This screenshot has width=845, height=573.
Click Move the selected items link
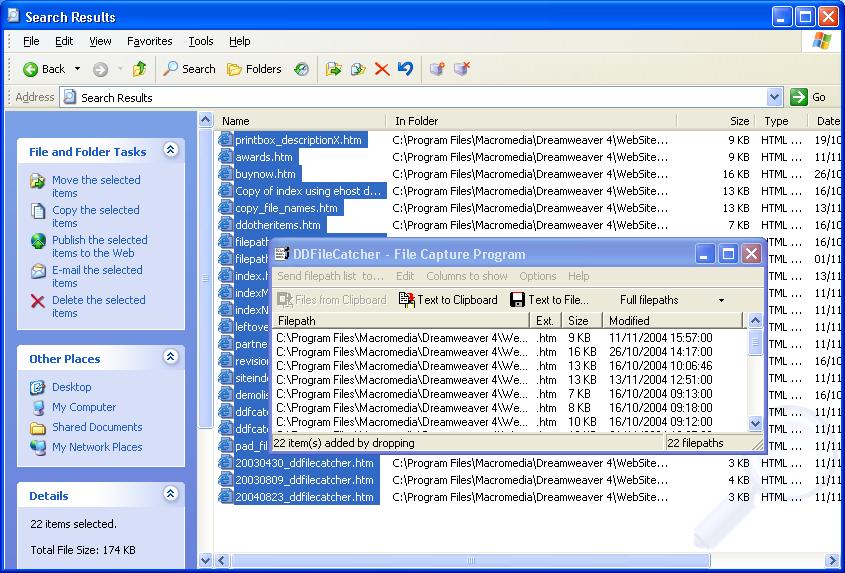96,187
